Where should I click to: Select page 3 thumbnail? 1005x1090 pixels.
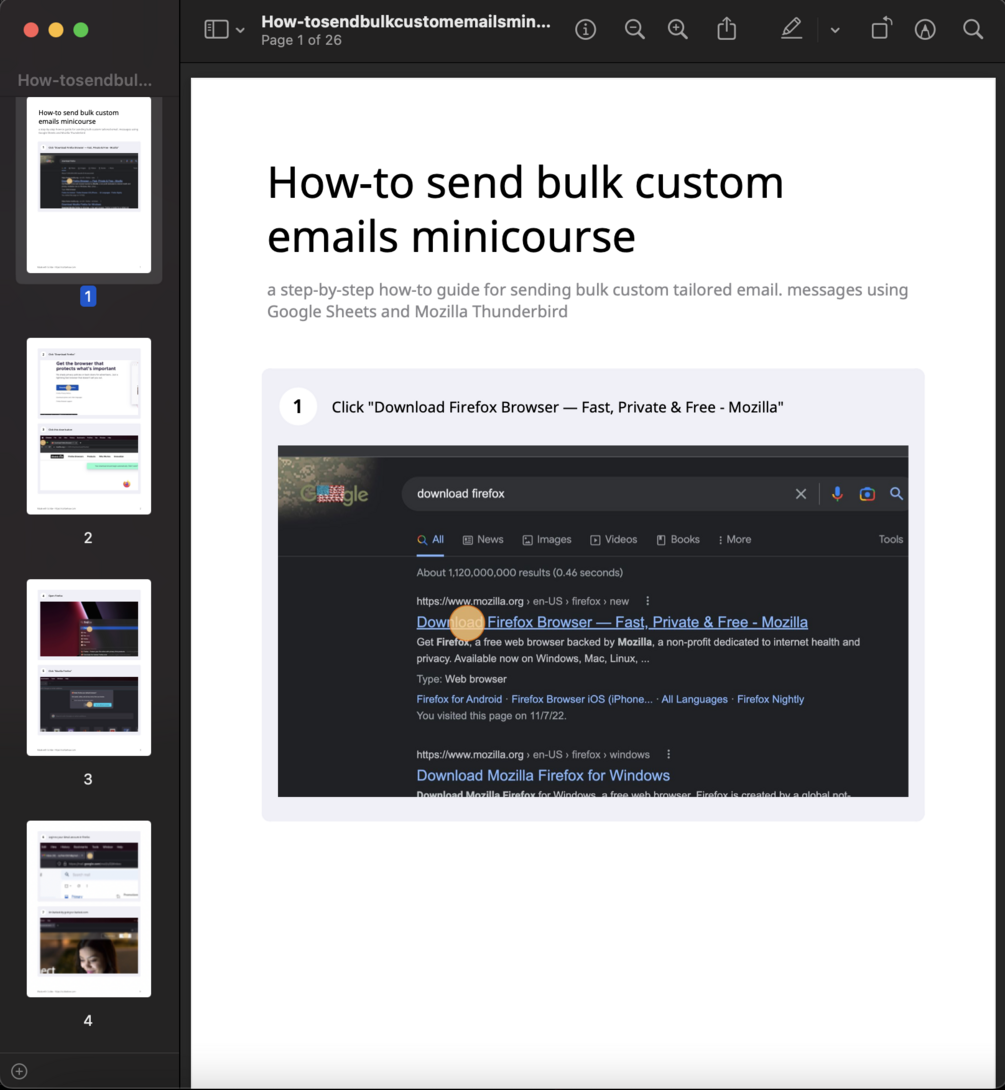coord(89,667)
